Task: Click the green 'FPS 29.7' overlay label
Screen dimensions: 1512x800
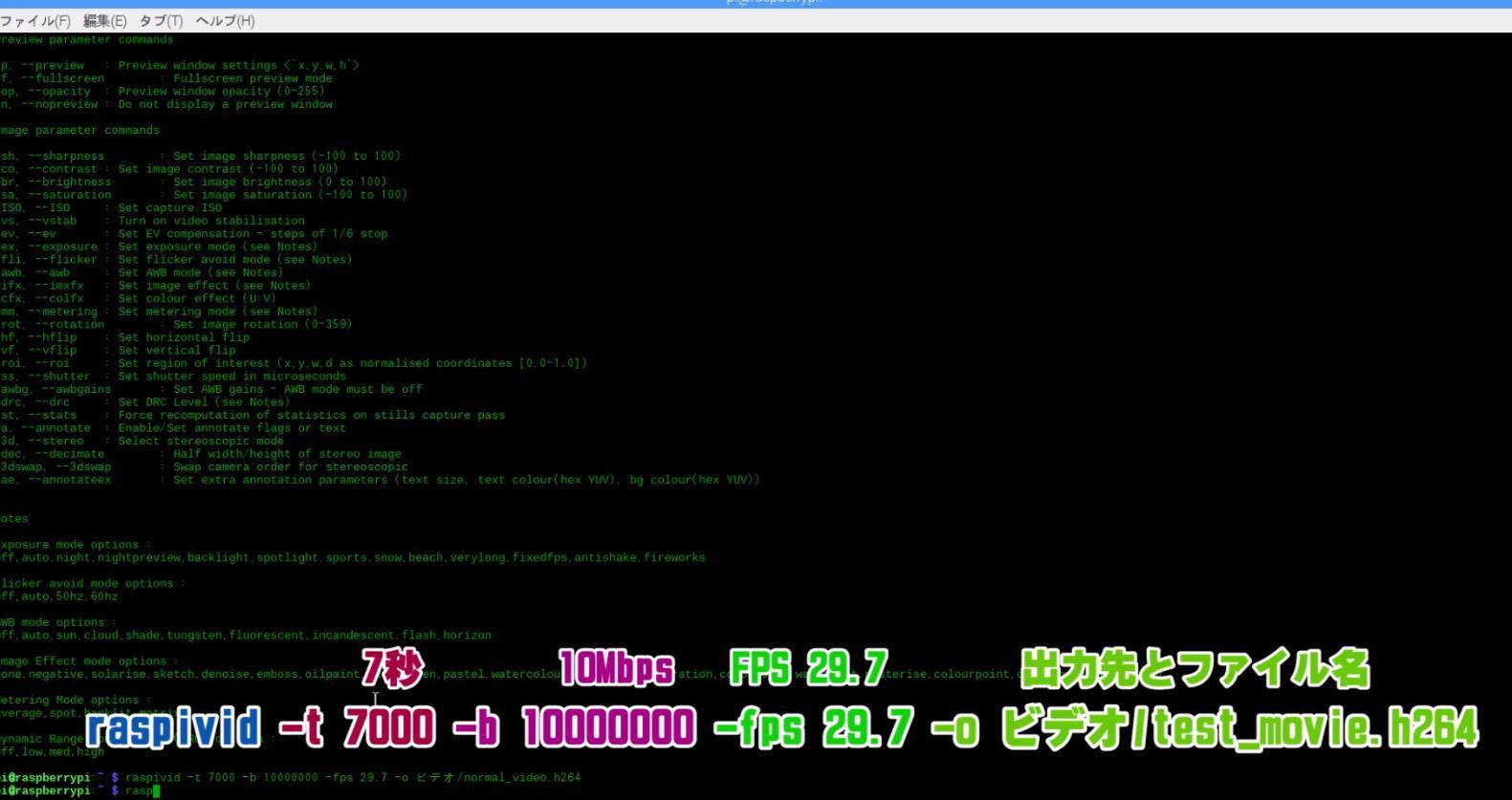Action: (x=808, y=669)
